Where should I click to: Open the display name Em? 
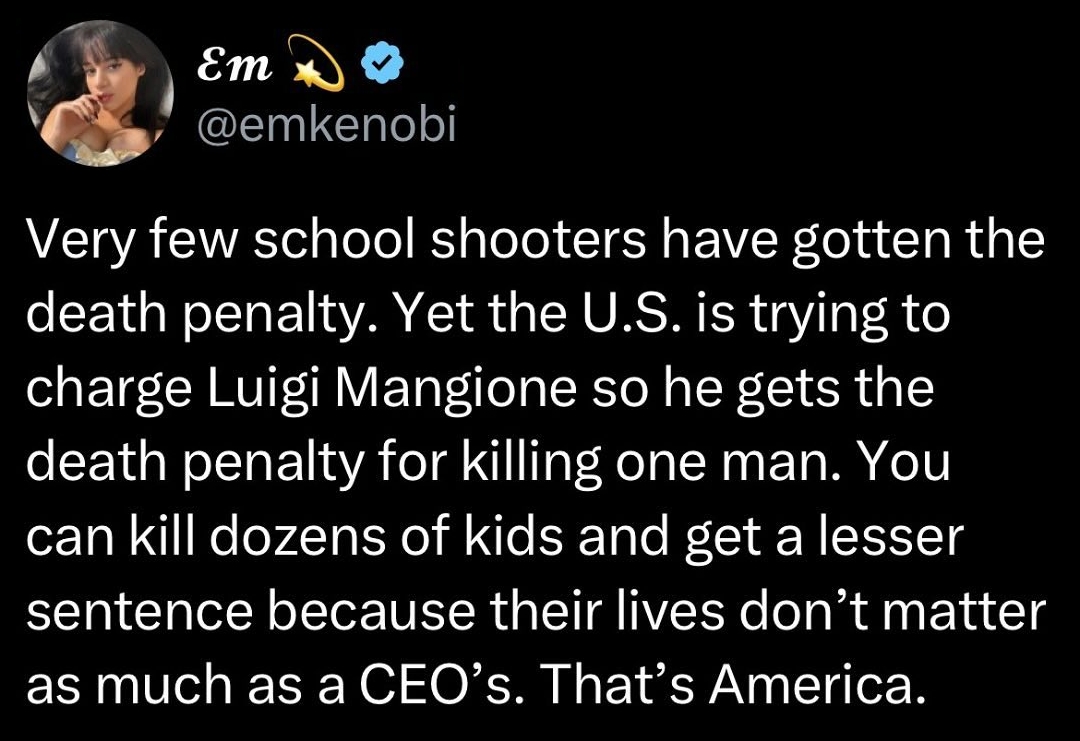point(234,67)
